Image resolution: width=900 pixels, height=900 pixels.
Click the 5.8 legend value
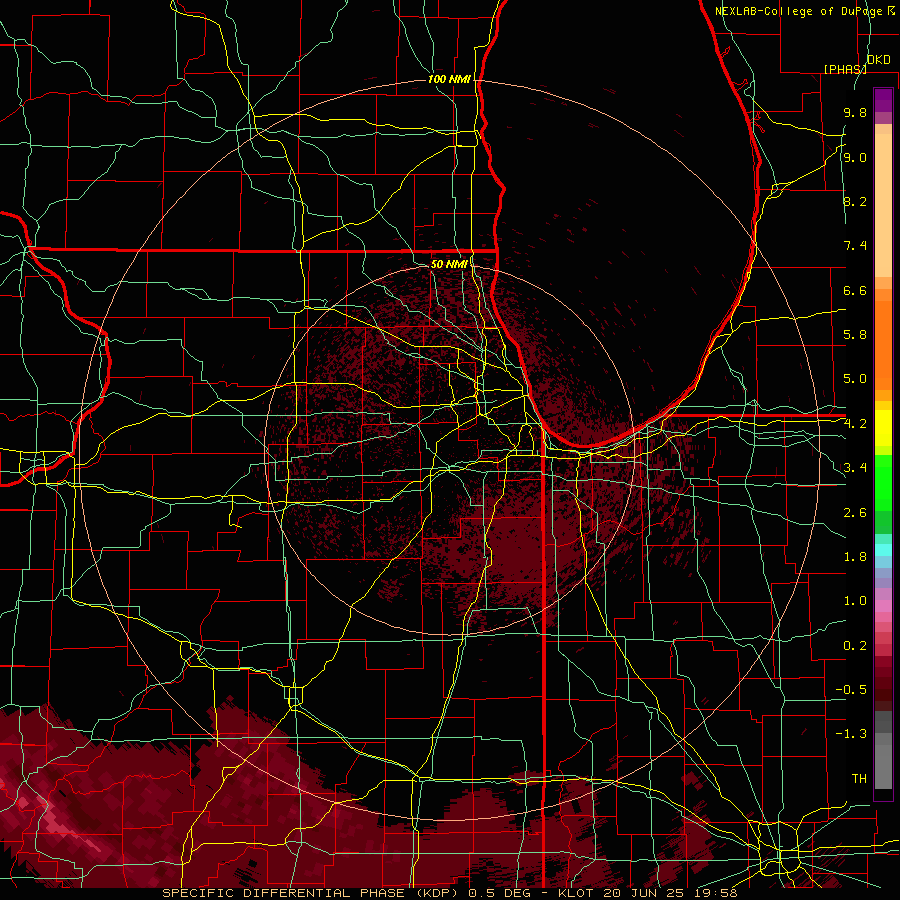855,335
